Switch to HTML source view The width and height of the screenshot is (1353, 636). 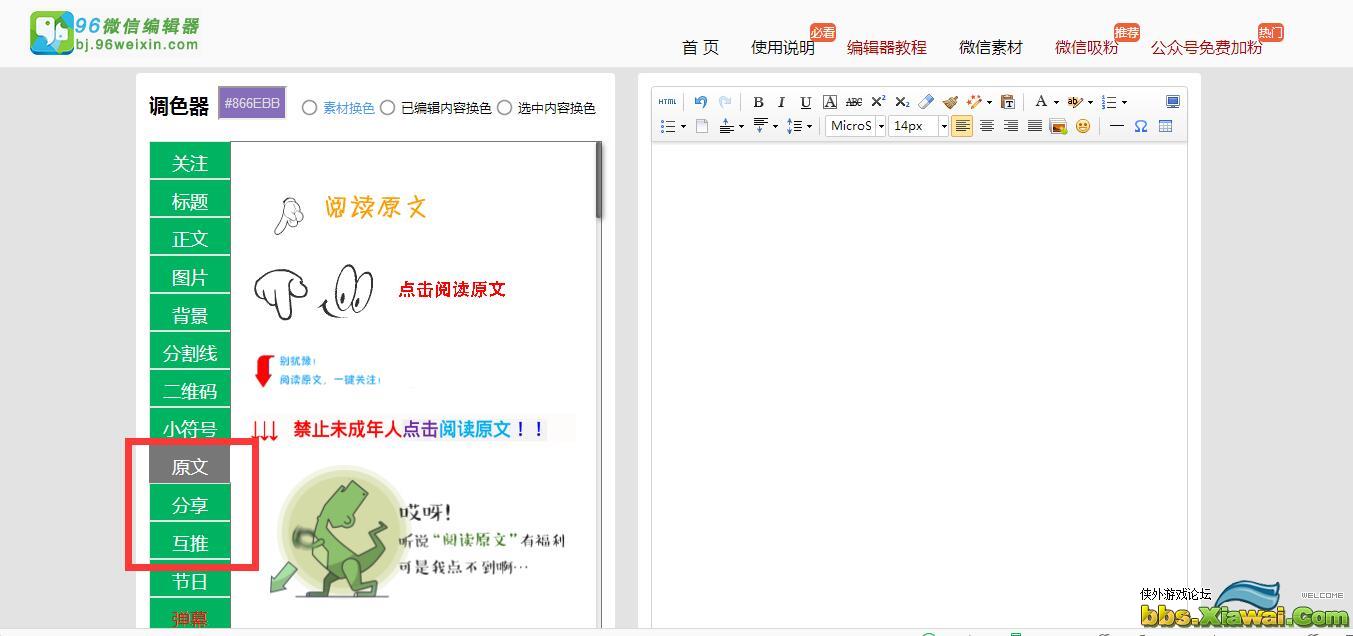668,102
